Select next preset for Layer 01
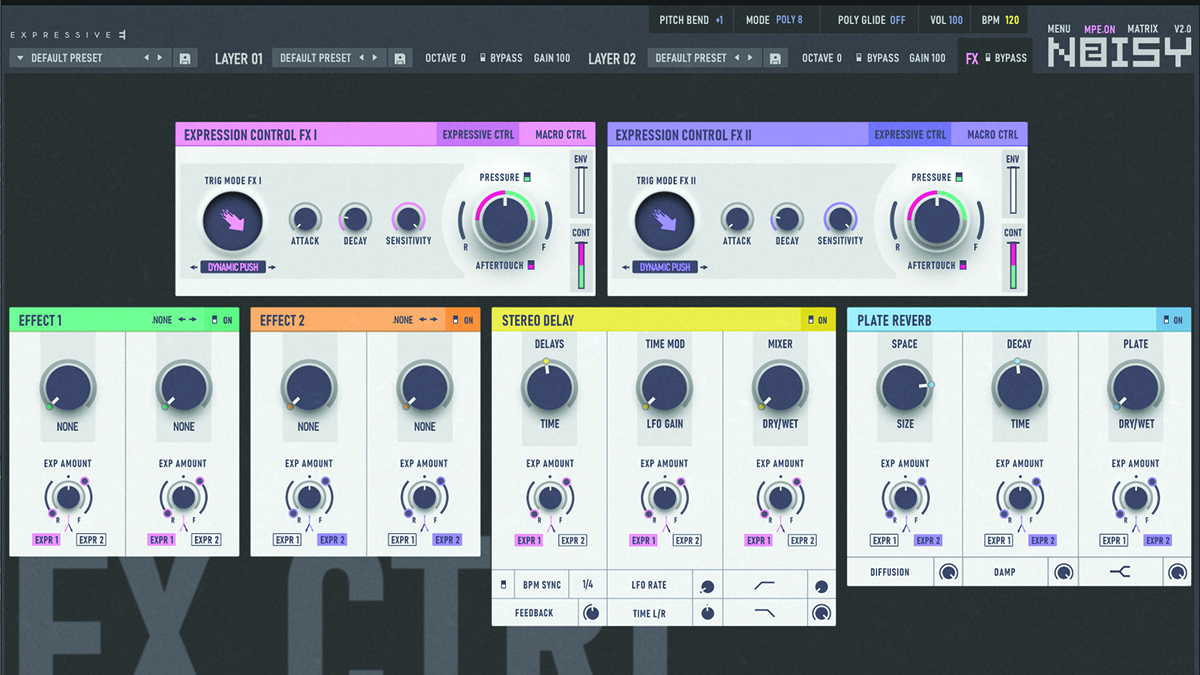 point(375,58)
